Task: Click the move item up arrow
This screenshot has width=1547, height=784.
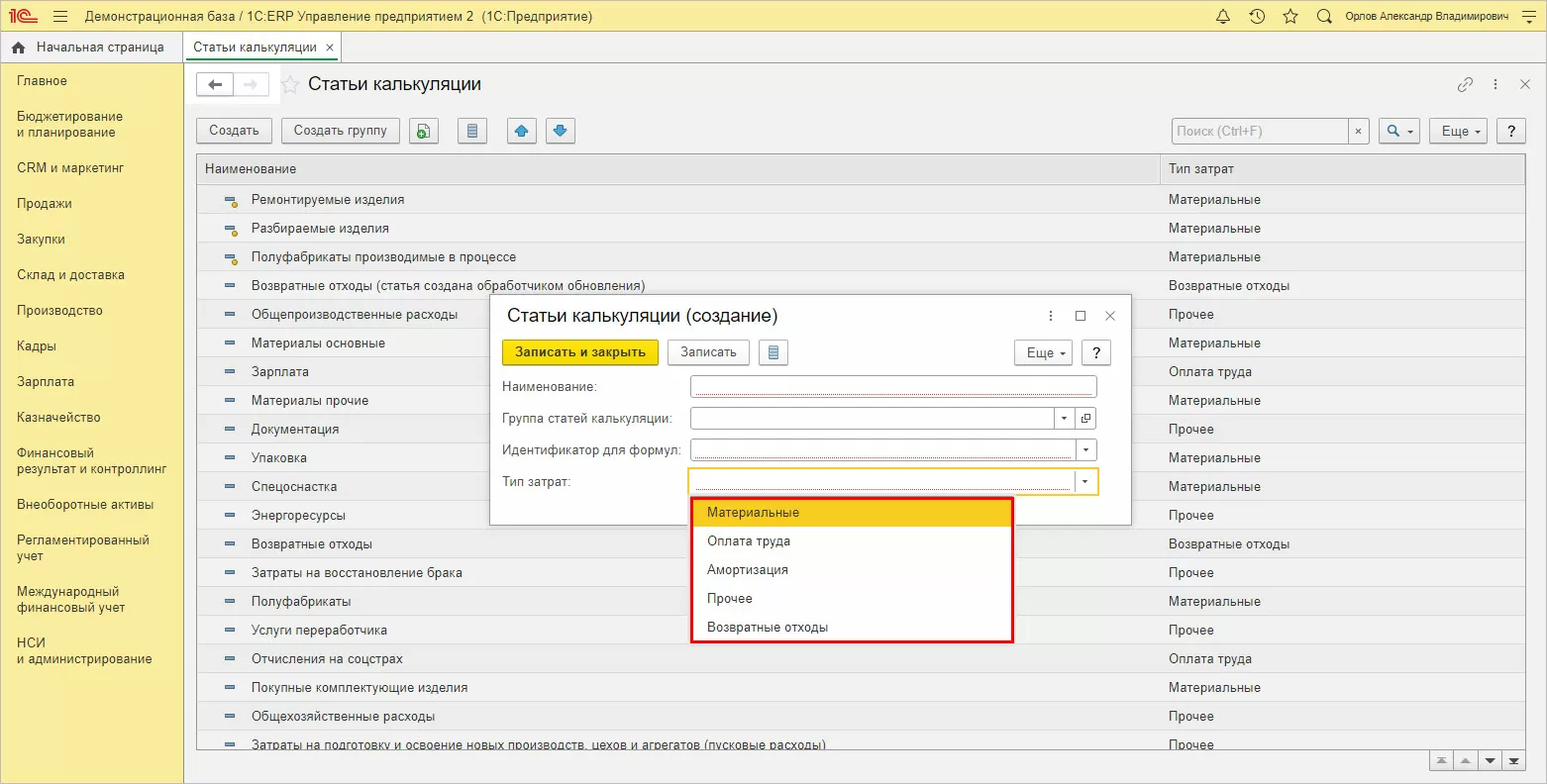Action: tap(522, 131)
